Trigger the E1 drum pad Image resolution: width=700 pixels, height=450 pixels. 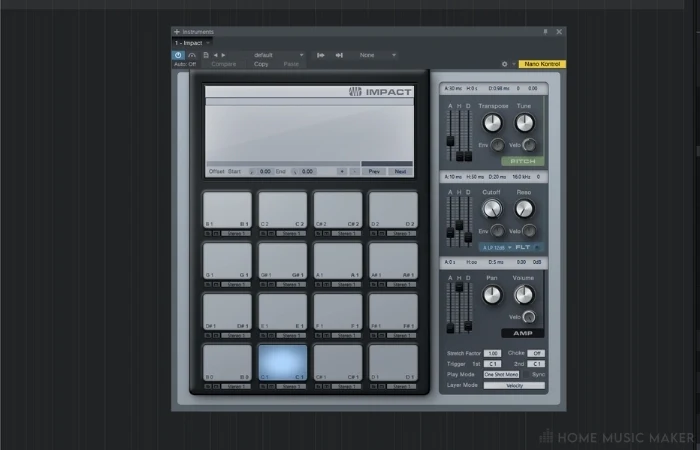coord(283,312)
